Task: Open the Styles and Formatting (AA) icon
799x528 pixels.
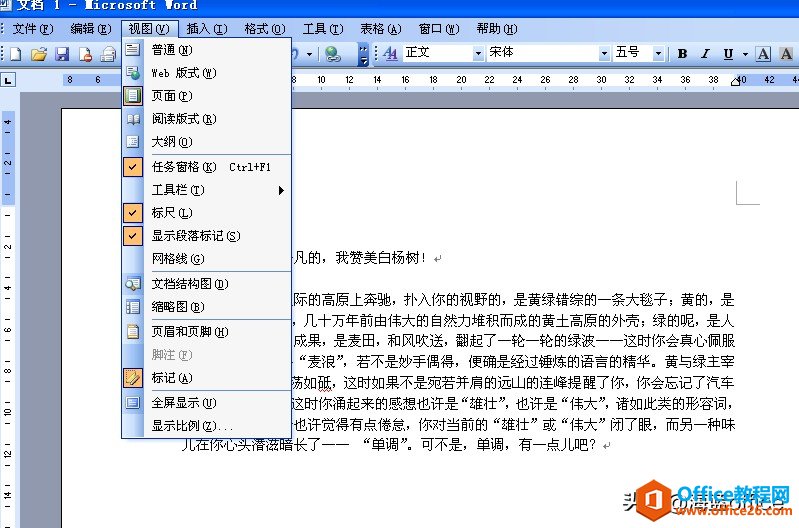Action: [x=390, y=53]
